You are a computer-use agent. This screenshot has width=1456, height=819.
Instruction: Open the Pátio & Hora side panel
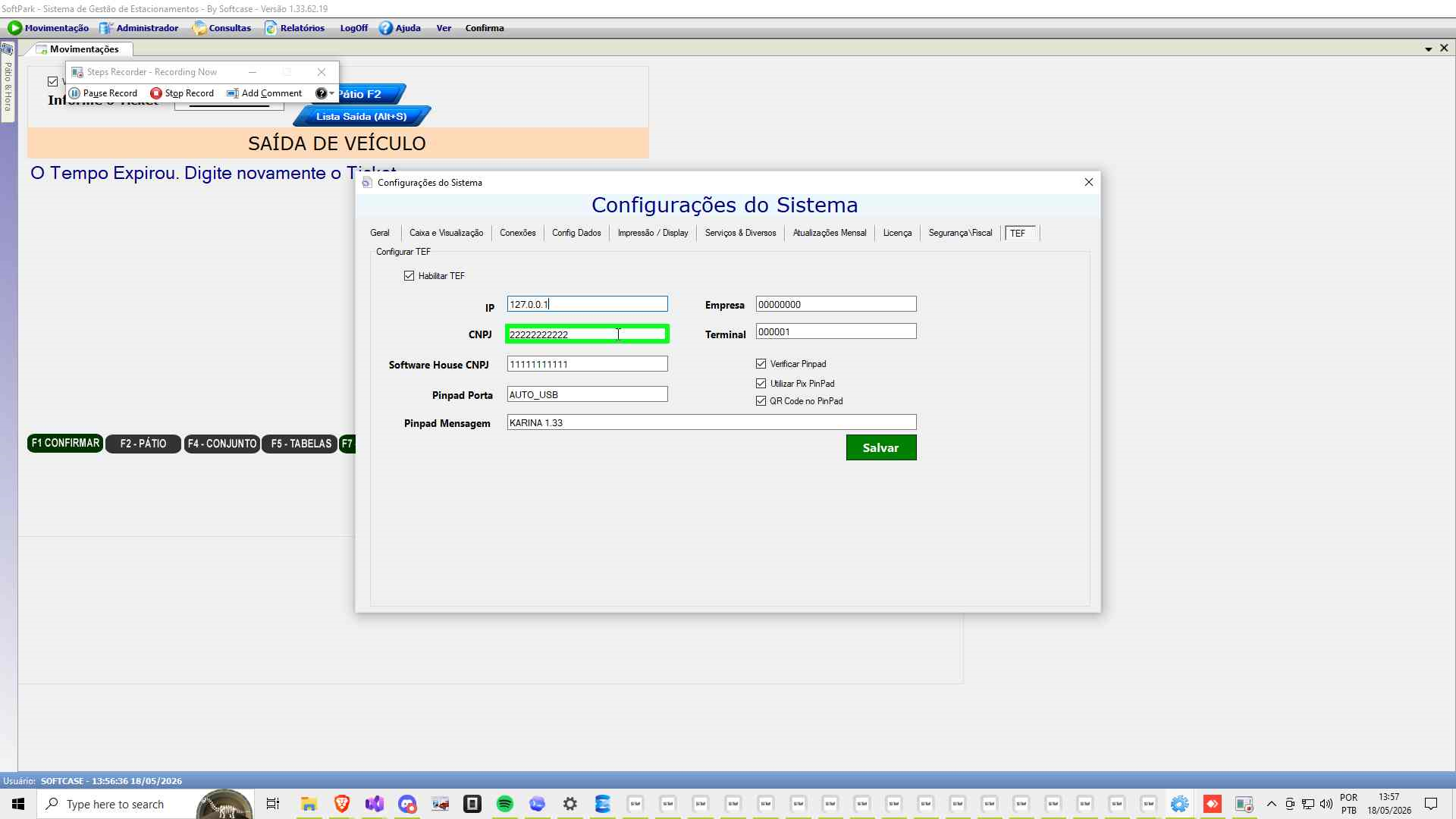[x=8, y=82]
